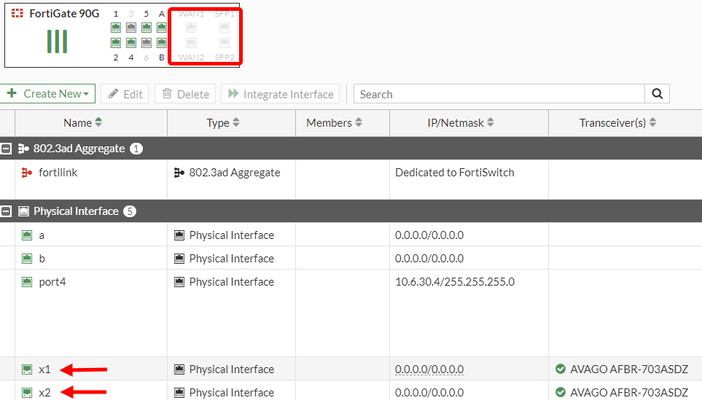Click IP '10.6.30.4/255.255.255.0' of port4
This screenshot has width=702, height=400.
point(455,282)
